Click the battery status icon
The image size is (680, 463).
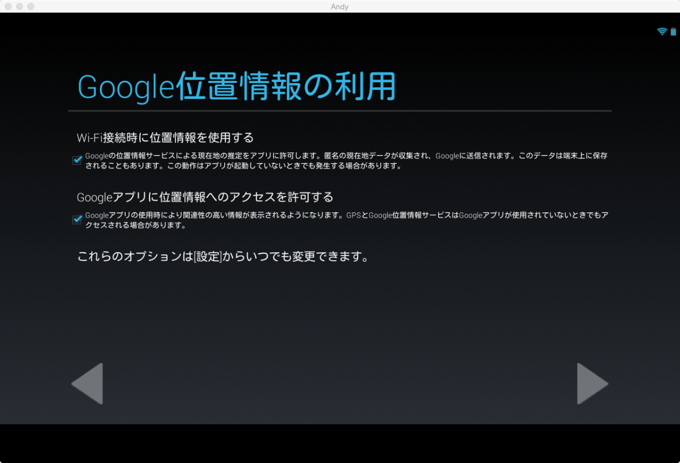[673, 32]
